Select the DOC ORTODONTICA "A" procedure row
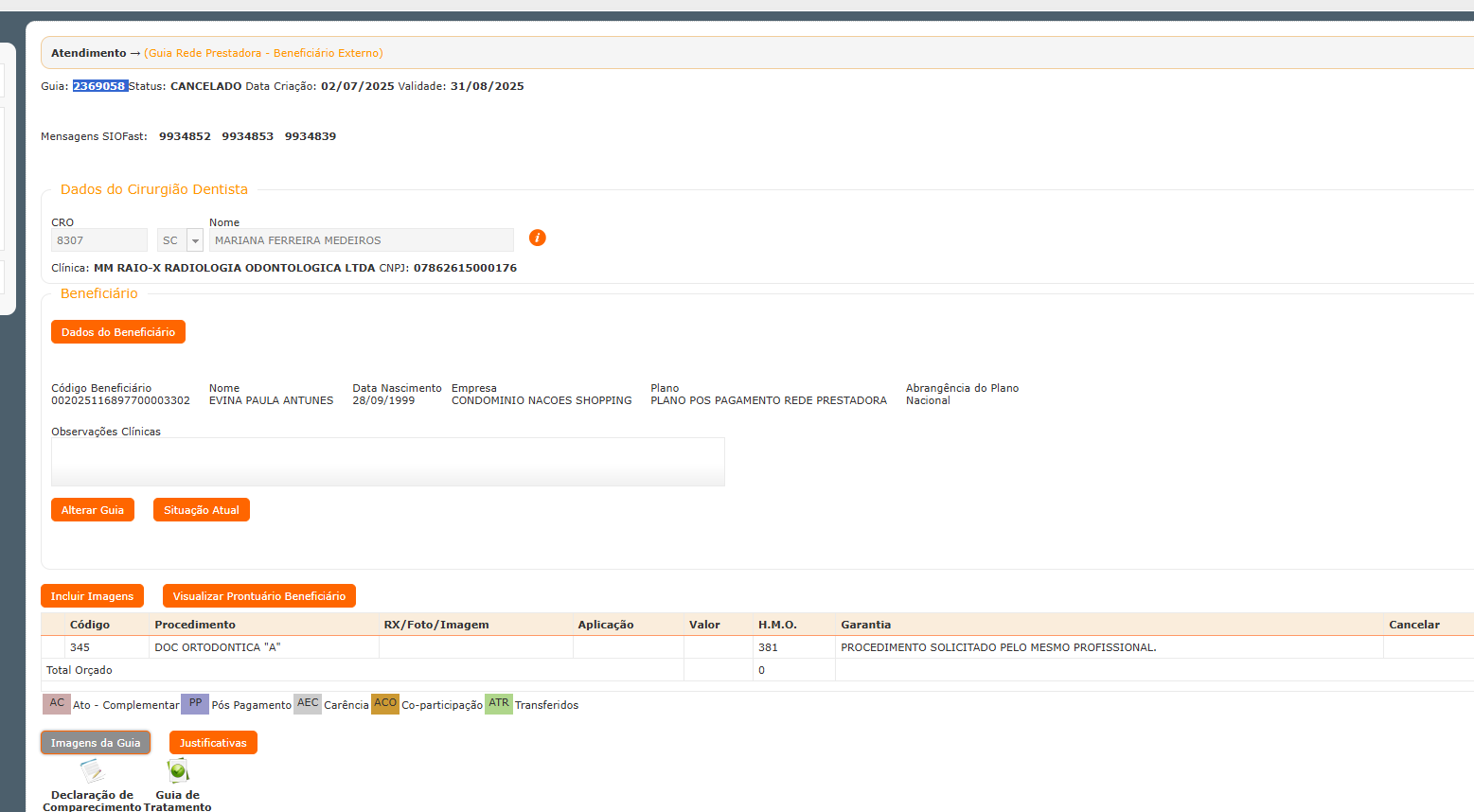This screenshot has height=812, width=1474. pos(218,647)
